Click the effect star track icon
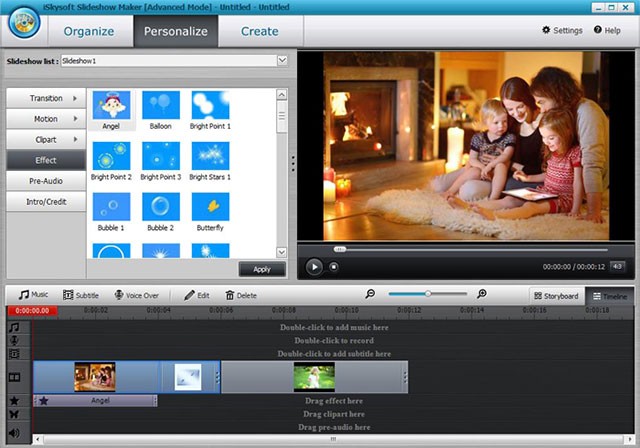 point(14,401)
